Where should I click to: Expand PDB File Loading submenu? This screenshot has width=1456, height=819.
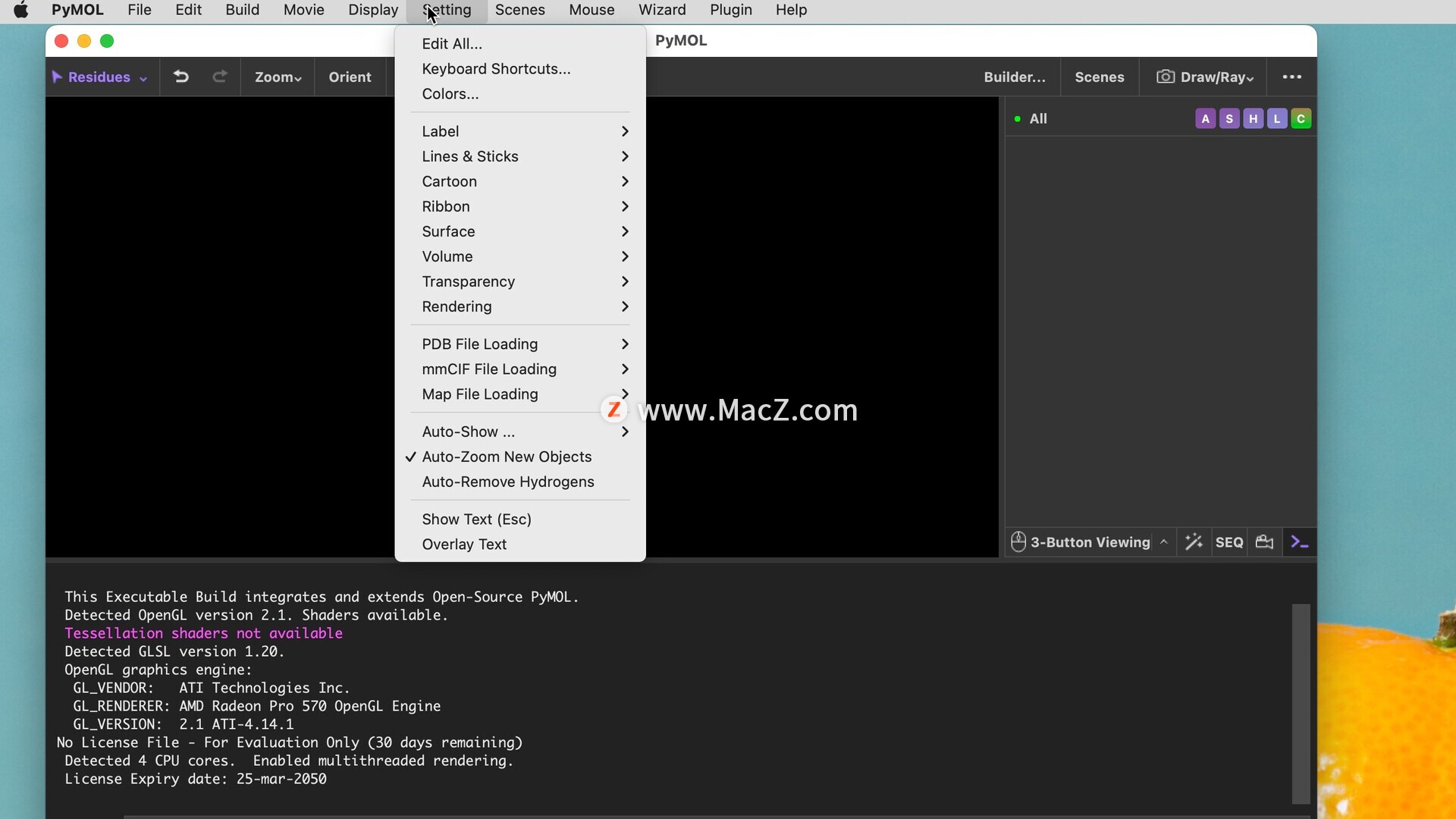pos(520,344)
